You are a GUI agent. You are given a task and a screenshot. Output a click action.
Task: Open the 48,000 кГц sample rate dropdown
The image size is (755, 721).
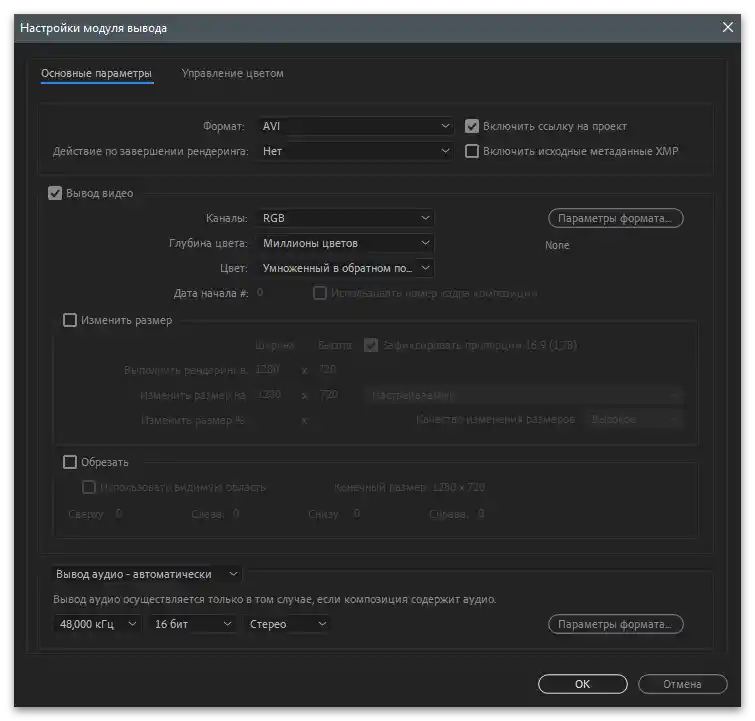point(97,624)
